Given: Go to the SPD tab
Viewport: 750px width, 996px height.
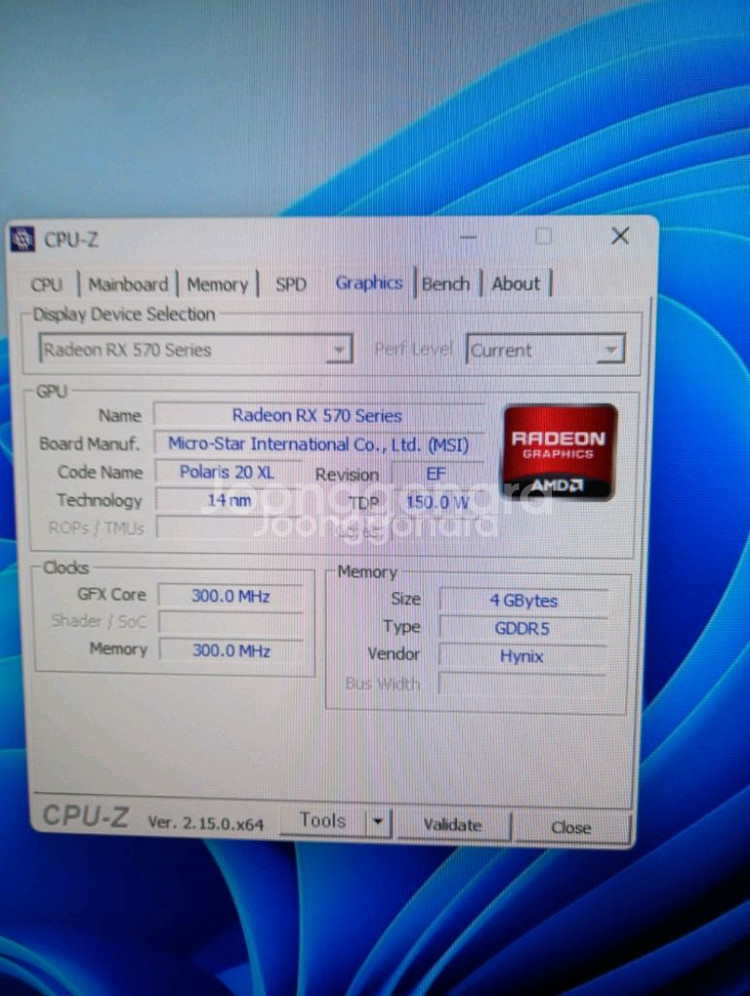Looking at the screenshot, I should (x=291, y=284).
